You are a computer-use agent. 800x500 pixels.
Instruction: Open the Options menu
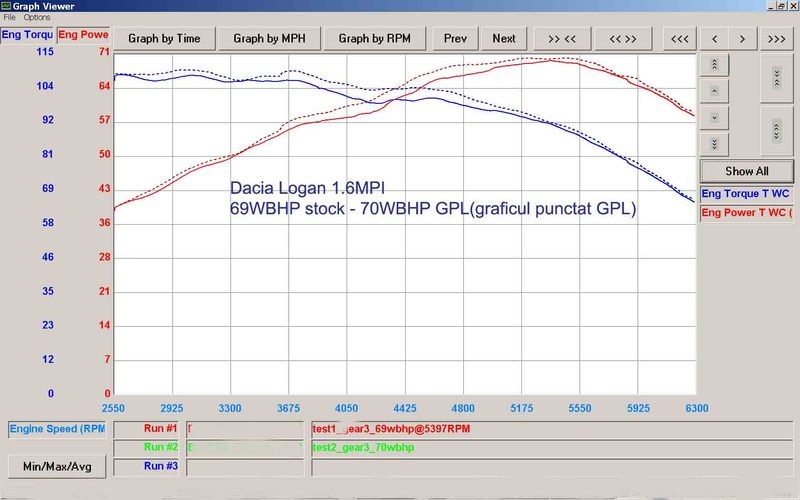coord(37,17)
